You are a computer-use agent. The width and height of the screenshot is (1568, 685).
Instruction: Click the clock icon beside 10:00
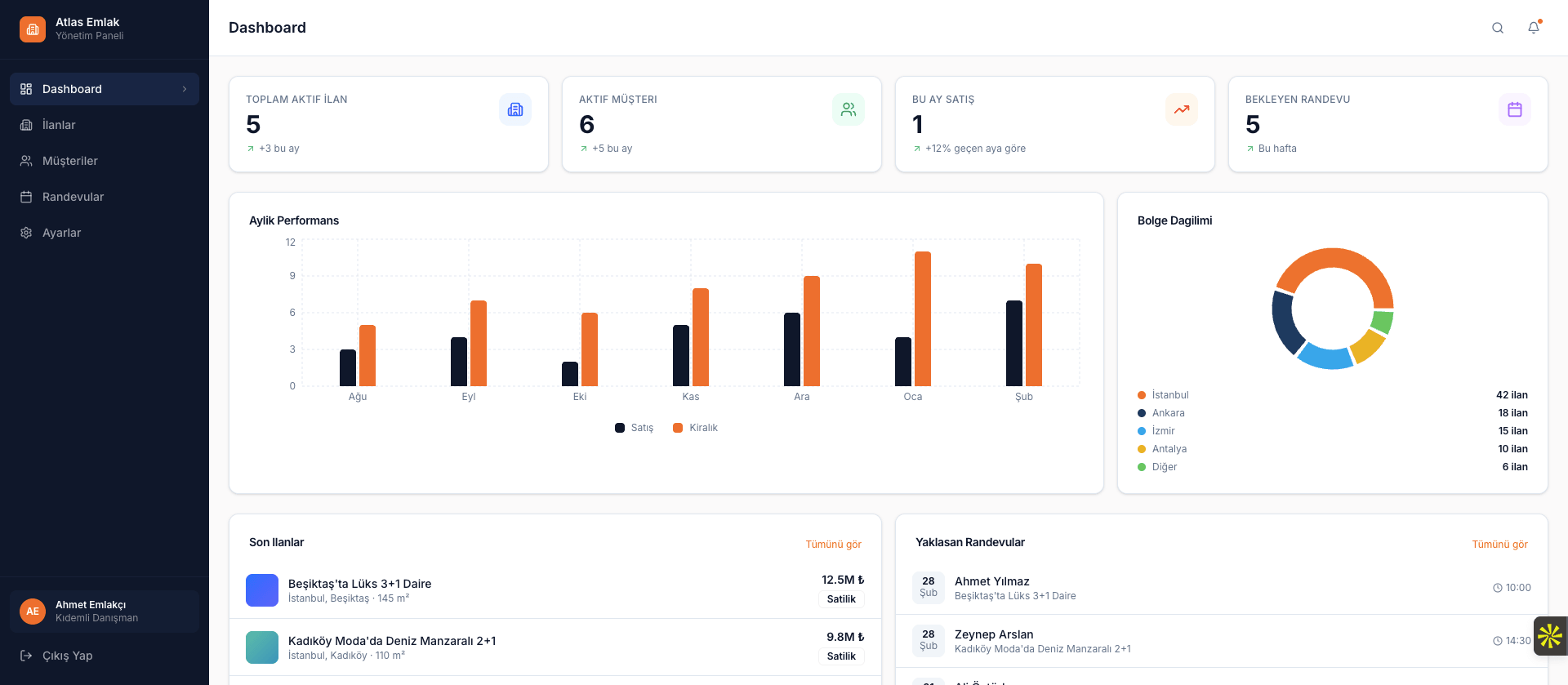click(x=1498, y=588)
